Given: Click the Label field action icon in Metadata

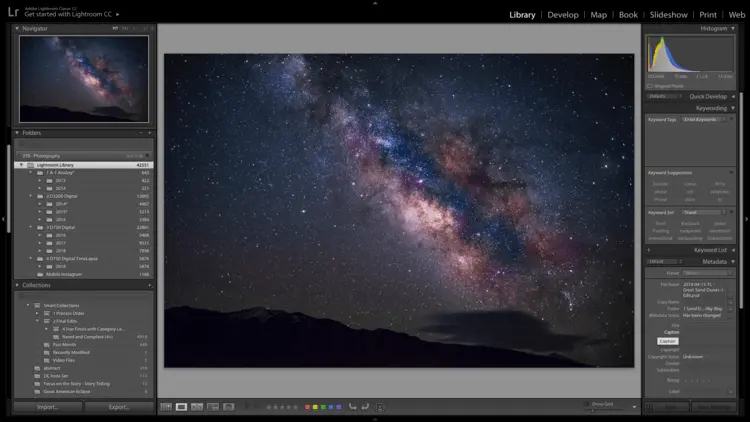Looking at the screenshot, I should 730,391.
